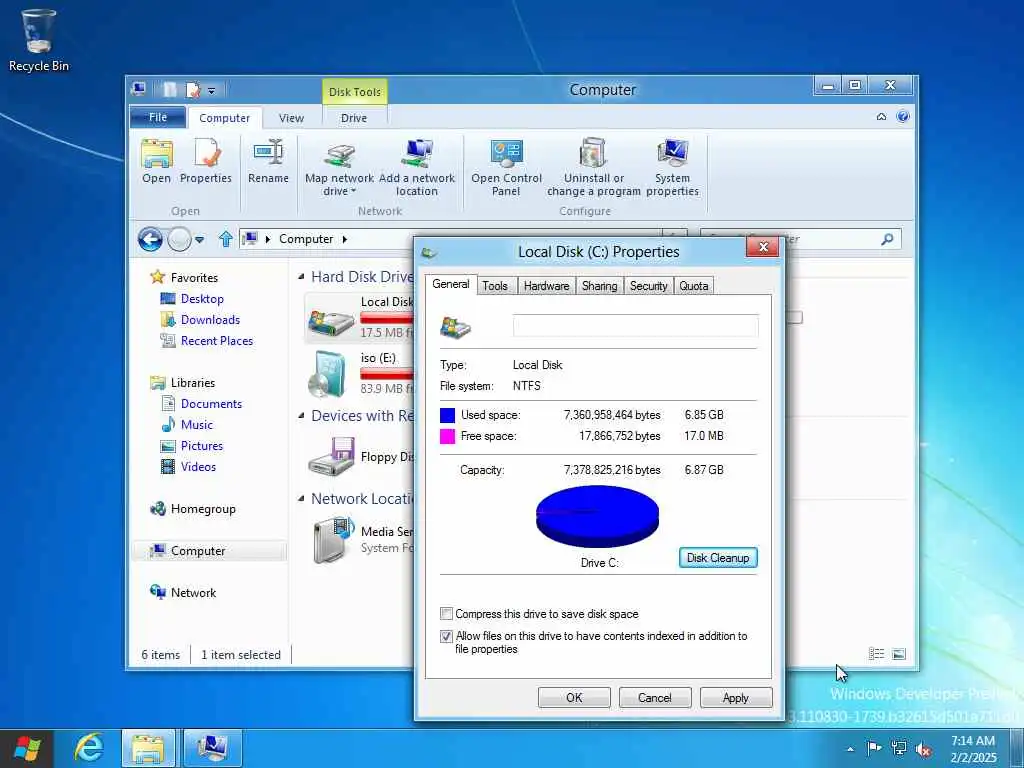Click OK in Properties dialog
This screenshot has height=768, width=1024.
(574, 697)
